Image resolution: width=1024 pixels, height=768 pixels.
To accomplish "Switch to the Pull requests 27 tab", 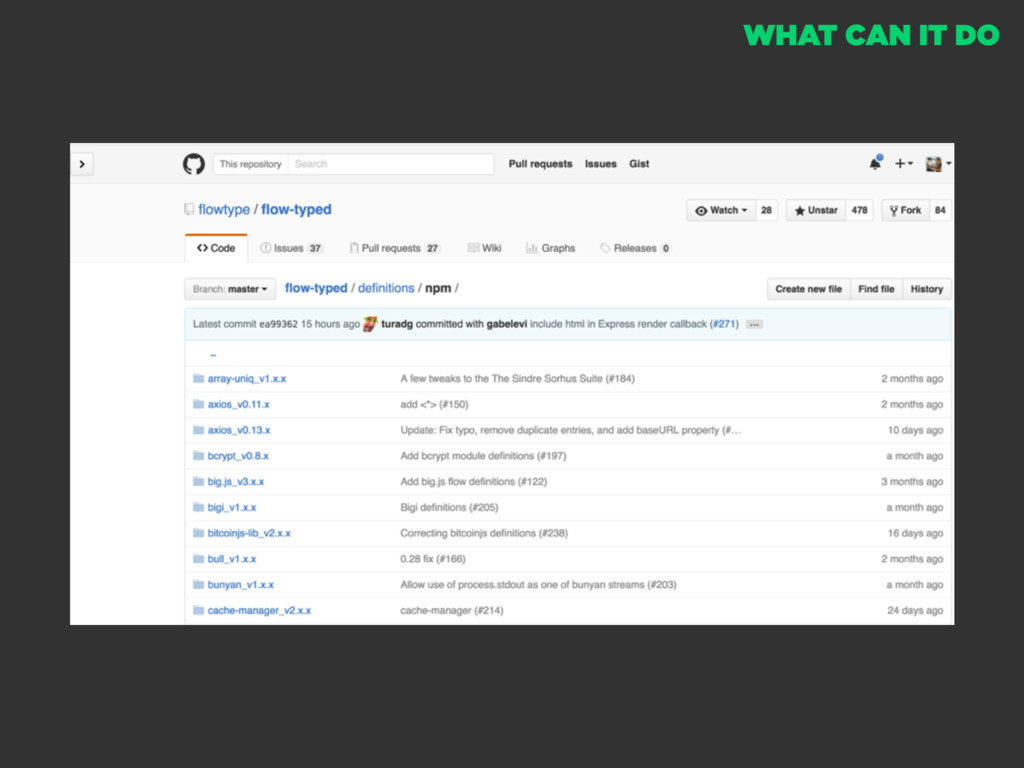I will tap(395, 248).
